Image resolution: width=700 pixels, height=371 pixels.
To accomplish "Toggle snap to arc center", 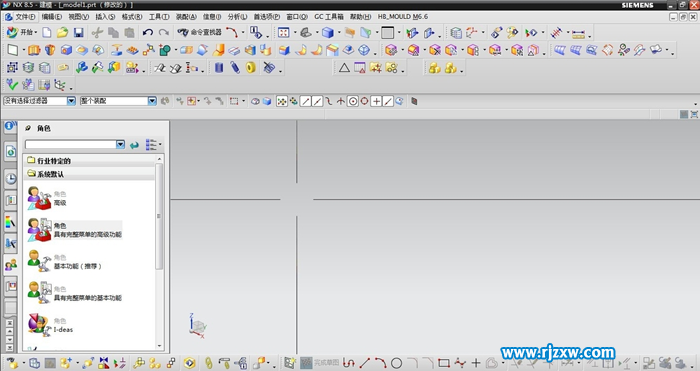I will (x=353, y=101).
